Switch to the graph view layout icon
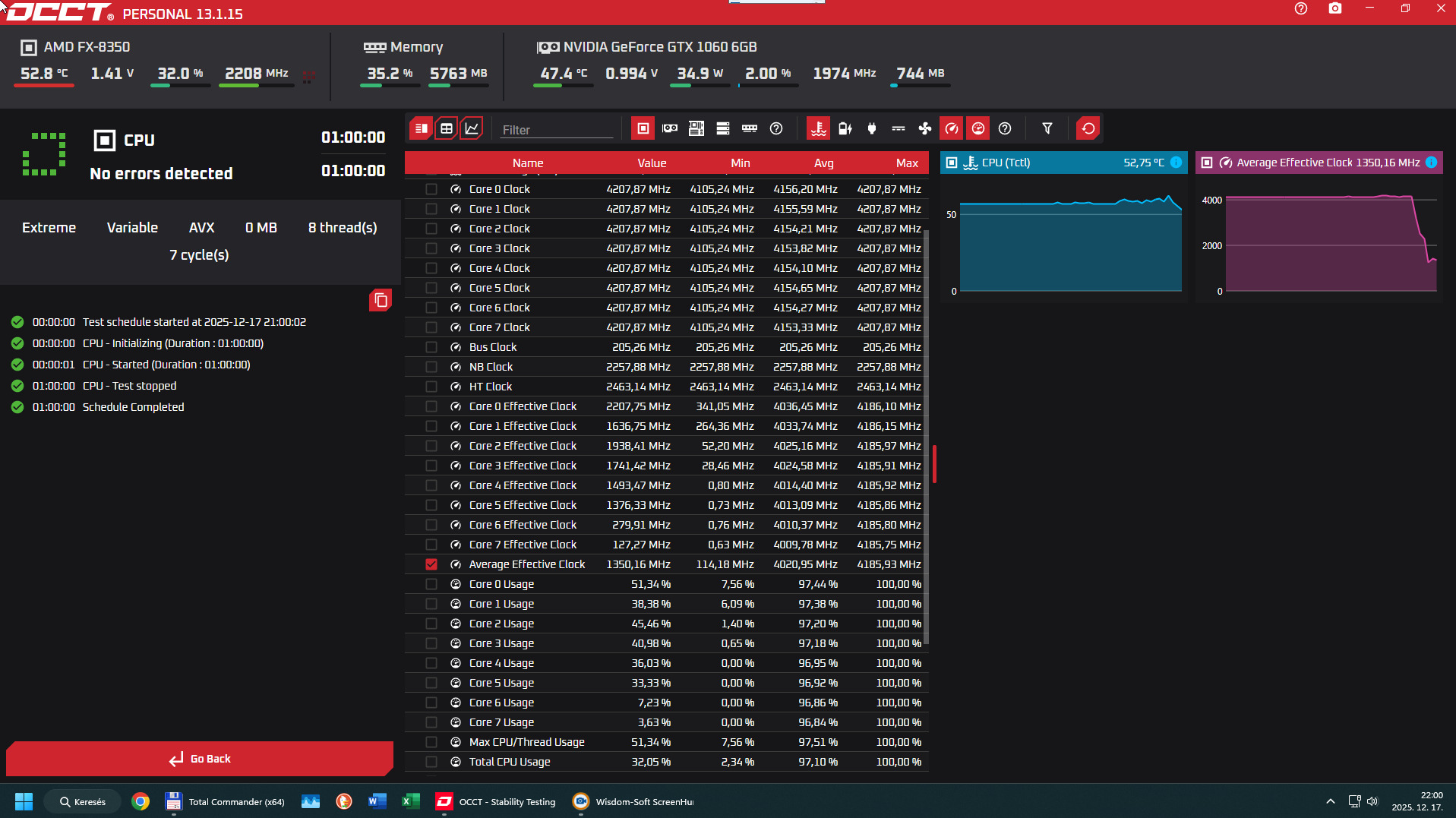This screenshot has width=1456, height=818. tap(472, 128)
